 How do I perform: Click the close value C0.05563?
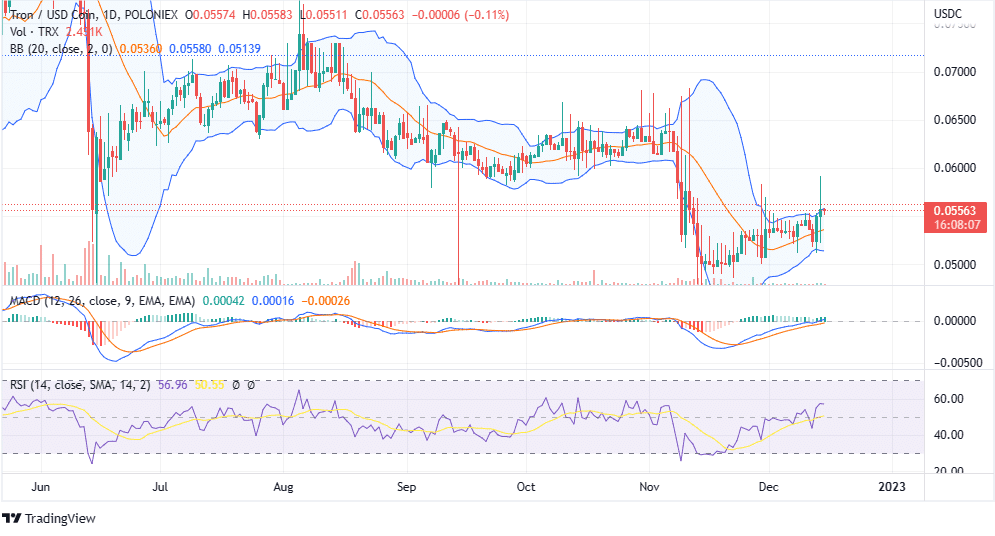click(379, 14)
